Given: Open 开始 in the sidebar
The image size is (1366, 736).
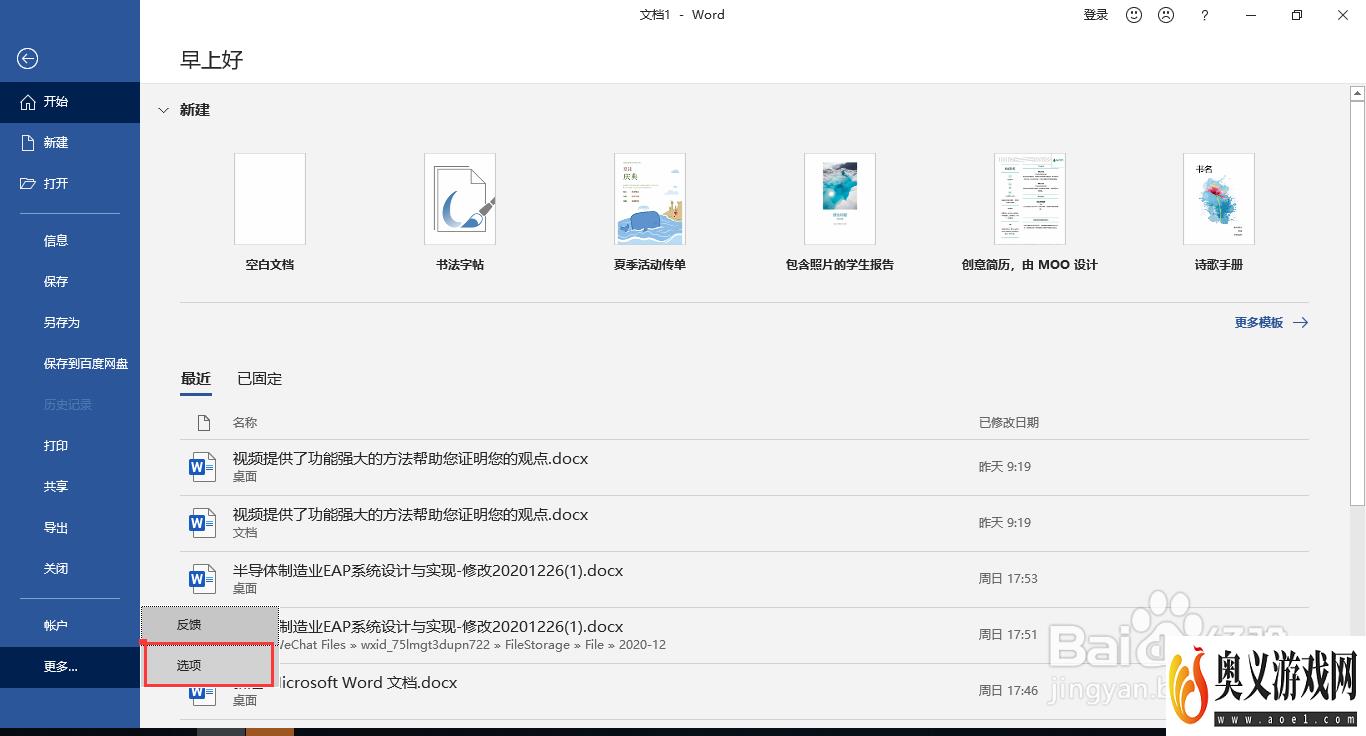Looking at the screenshot, I should (x=70, y=102).
